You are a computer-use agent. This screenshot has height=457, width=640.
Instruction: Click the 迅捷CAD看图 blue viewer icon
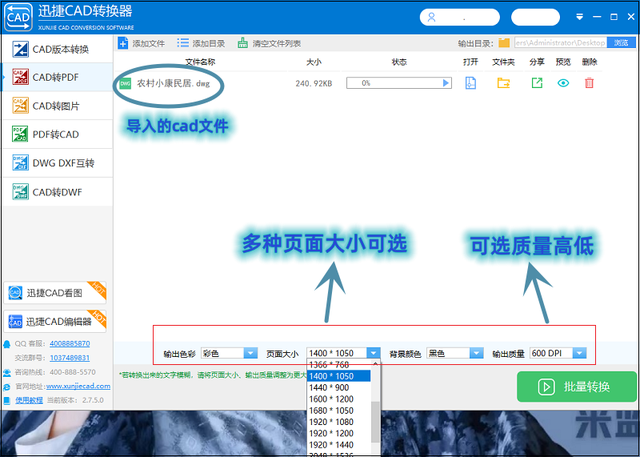tap(16, 293)
